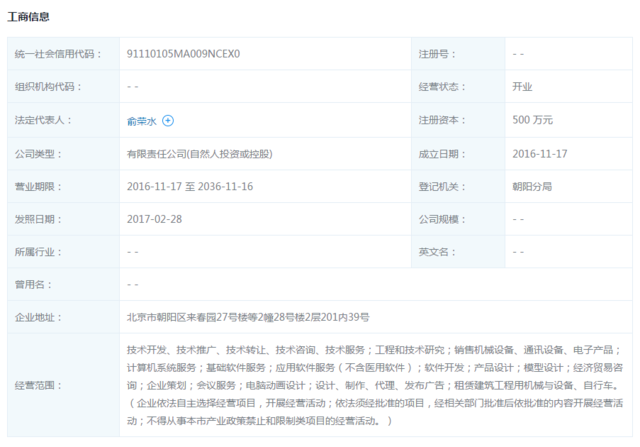640x447 pixels.
Task: Click the plus icon beside 俞荣水
Action: (x=168, y=121)
